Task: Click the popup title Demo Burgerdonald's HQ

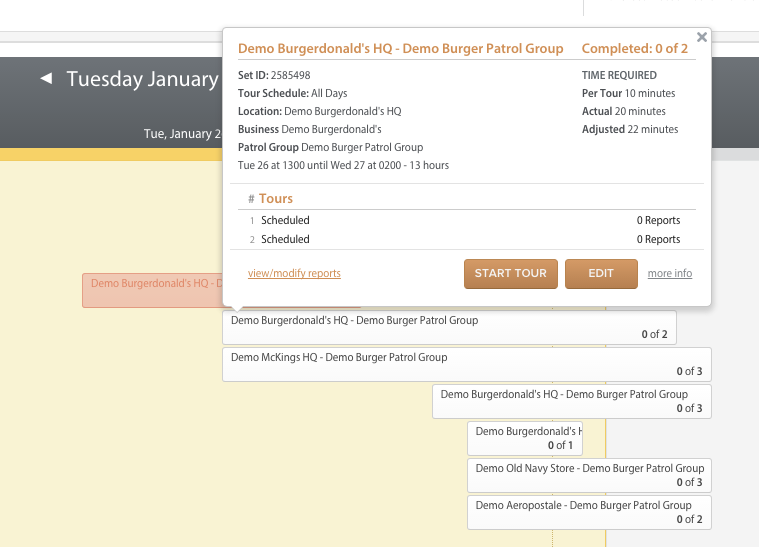Action: (401, 48)
